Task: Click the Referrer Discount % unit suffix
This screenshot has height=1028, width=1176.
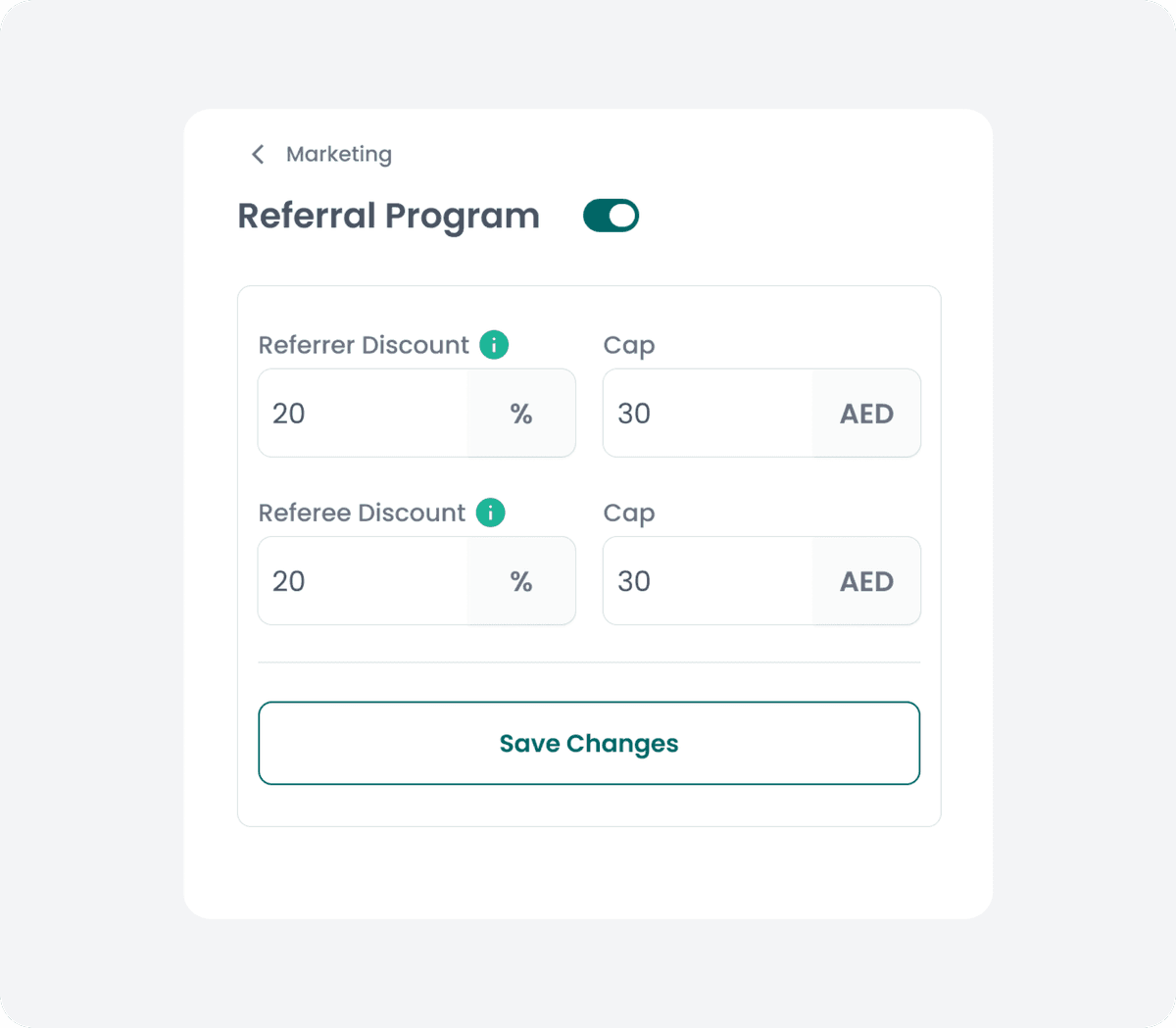Action: [521, 414]
